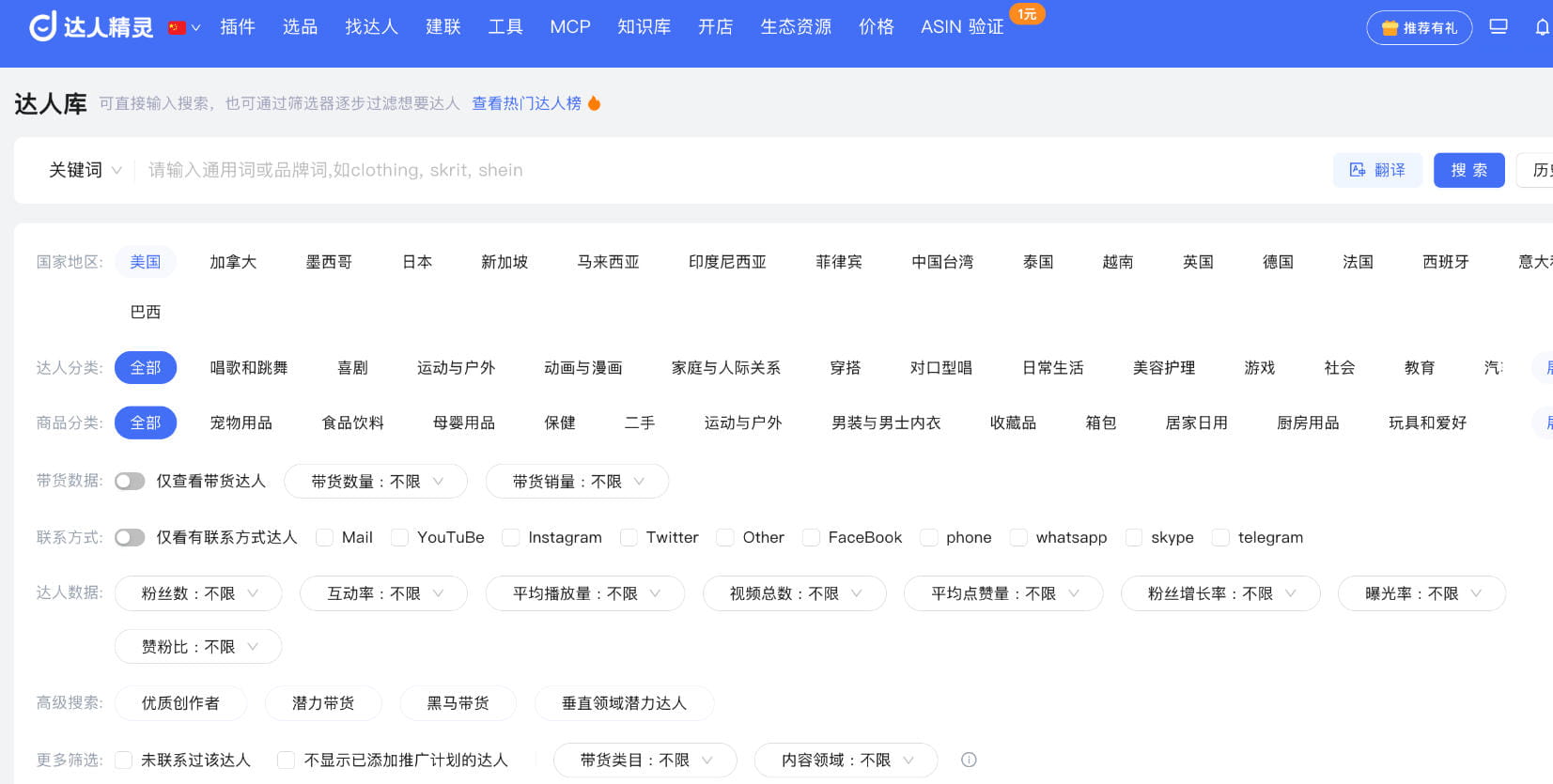The height and width of the screenshot is (784, 1553).
Task: Toggle 仅查看带货达人 switch
Action: click(x=130, y=482)
